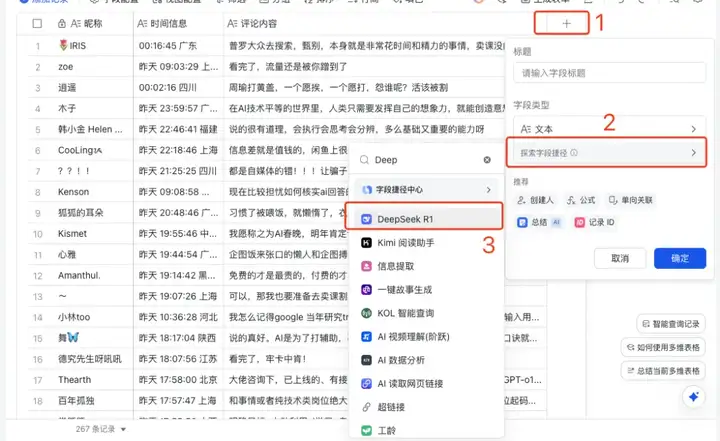This screenshot has width=720, height=441.
Task: Click time cell 昨天 22:46:41 福建
Action: point(178,129)
